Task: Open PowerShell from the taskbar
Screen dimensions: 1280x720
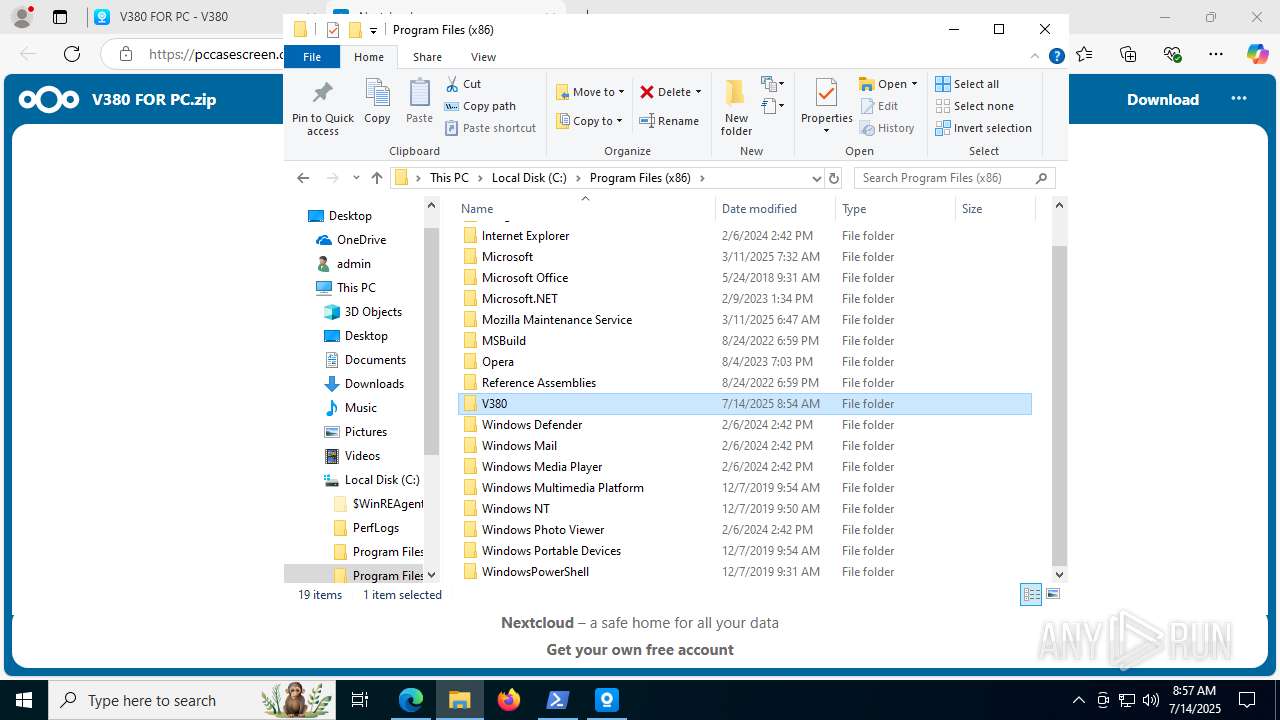Action: pos(558,700)
